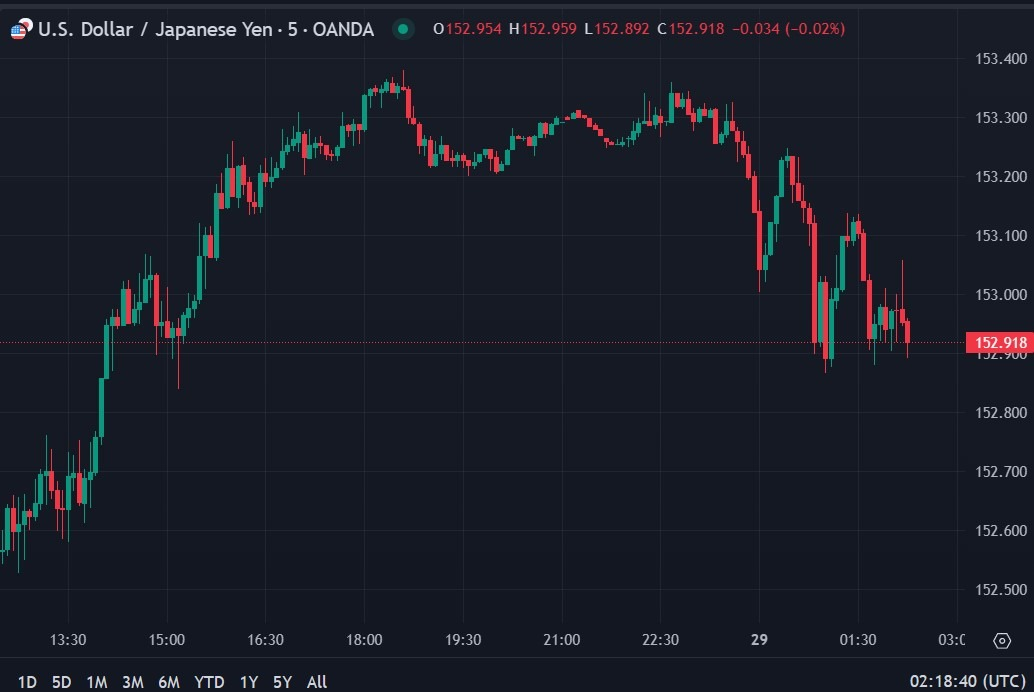
Task: Choose the YTD range option
Action: (x=209, y=681)
